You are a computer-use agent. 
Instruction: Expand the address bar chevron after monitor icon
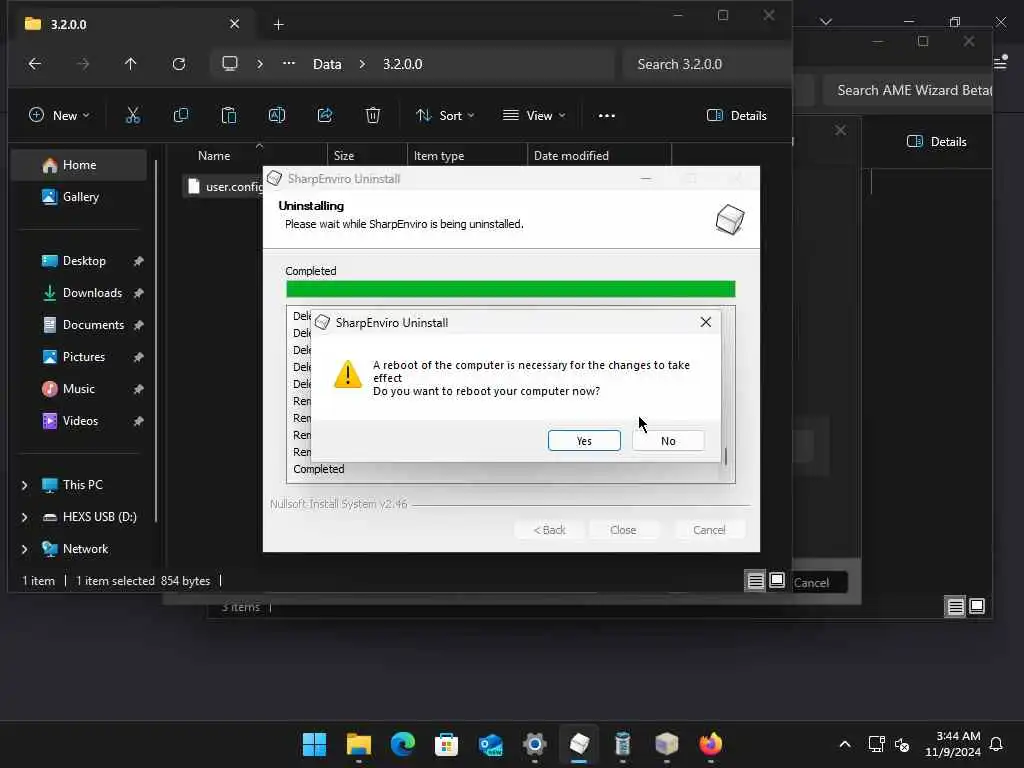[x=260, y=64]
